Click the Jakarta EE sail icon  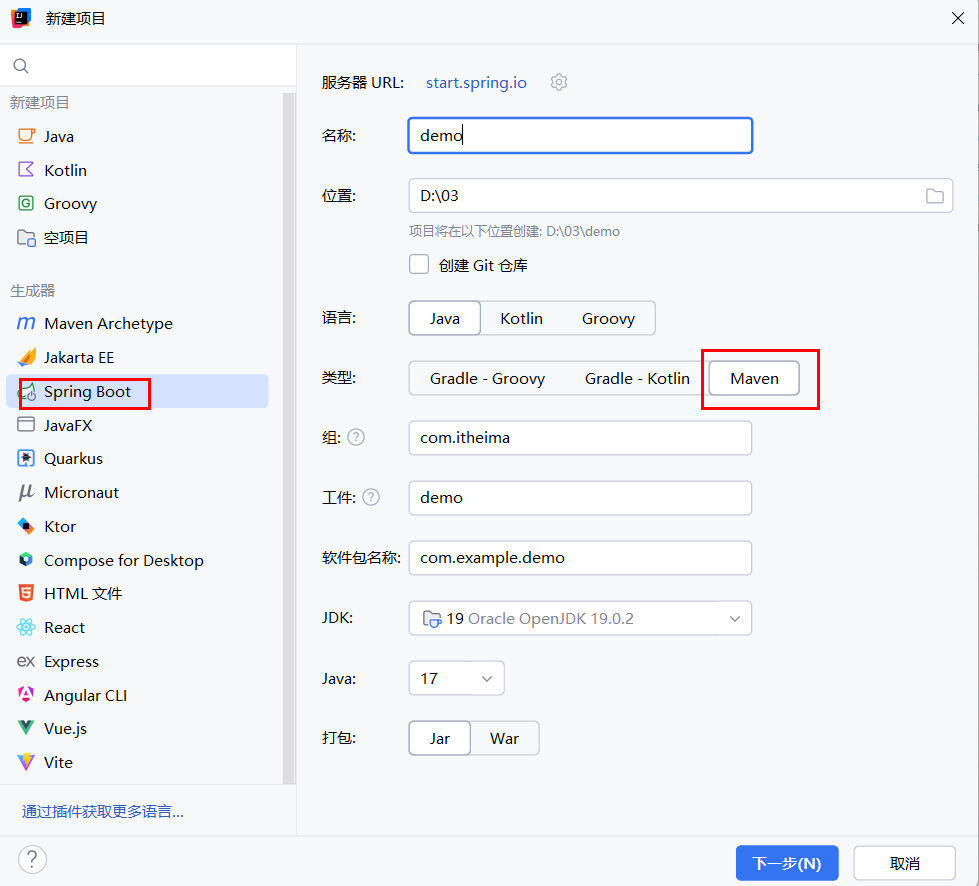(x=26, y=357)
